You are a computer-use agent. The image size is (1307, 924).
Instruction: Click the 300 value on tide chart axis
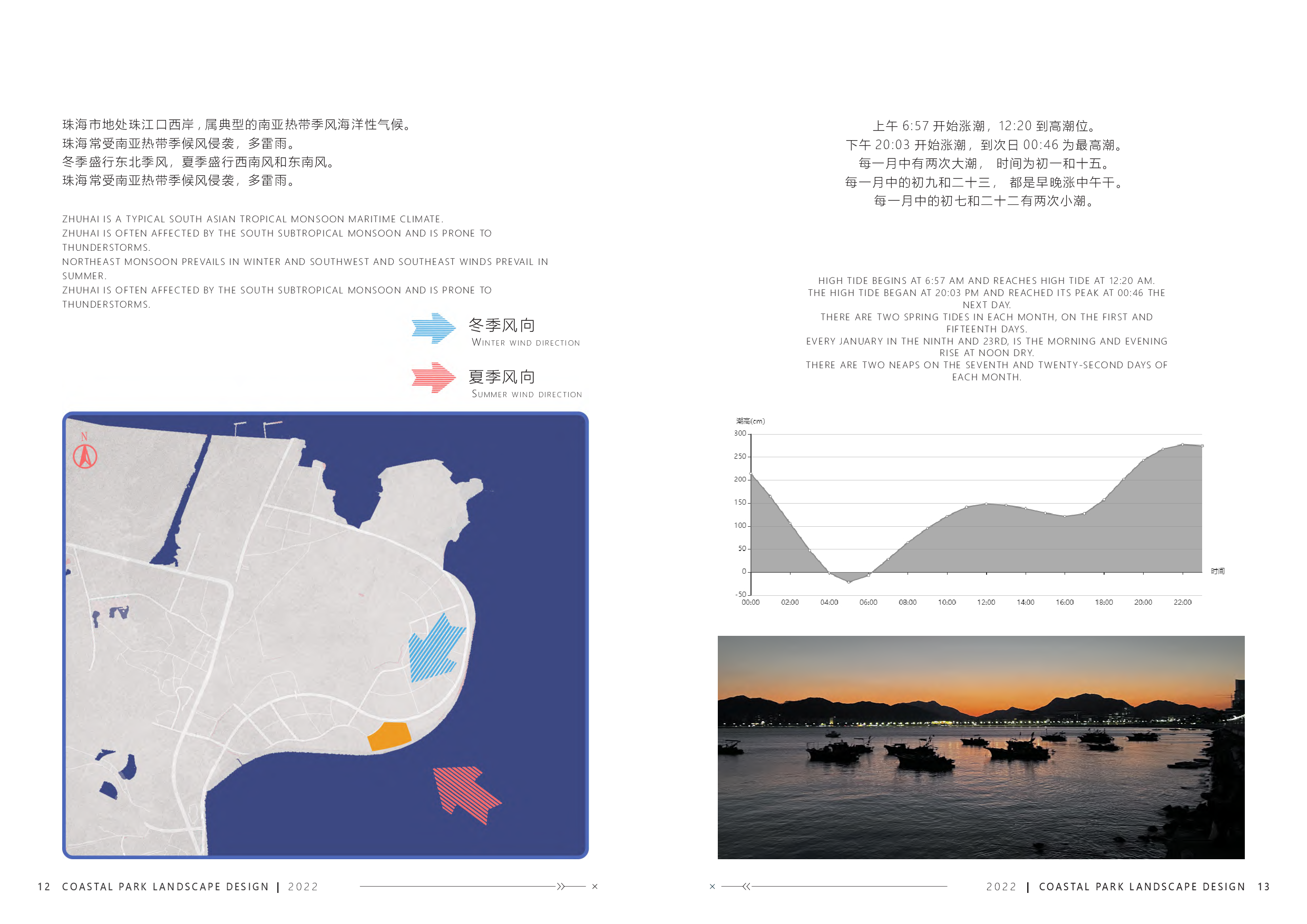[x=739, y=434]
